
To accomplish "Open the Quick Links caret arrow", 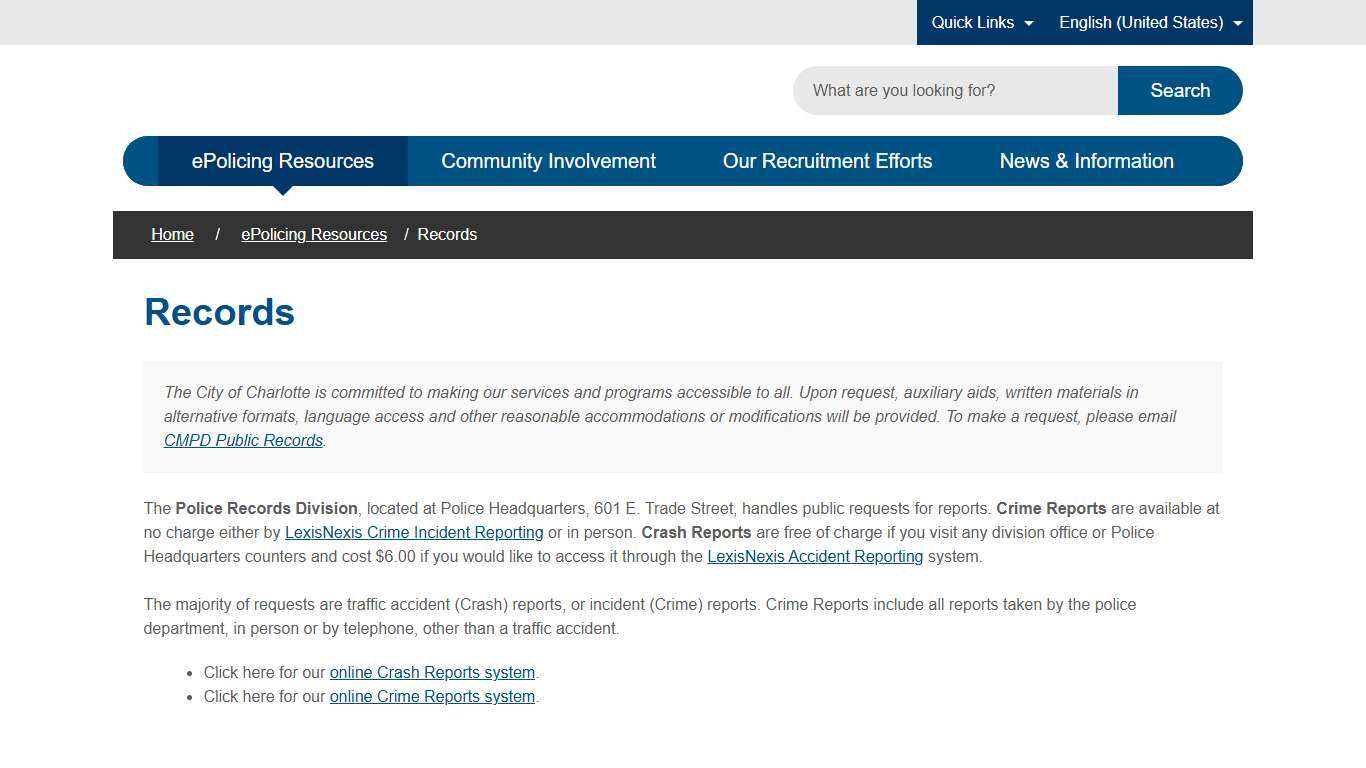I will (x=1031, y=23).
